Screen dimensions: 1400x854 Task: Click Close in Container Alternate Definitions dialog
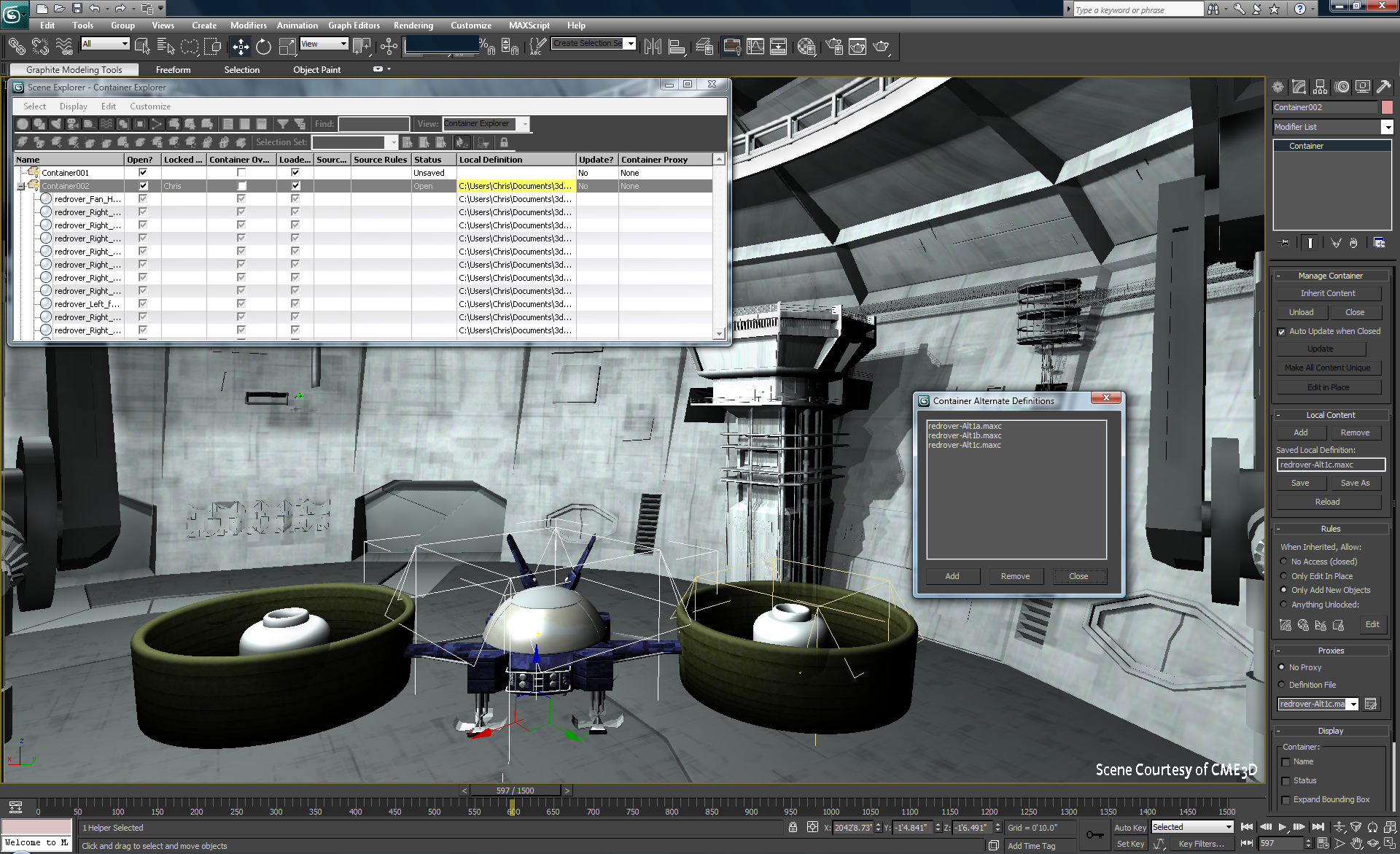click(1079, 576)
